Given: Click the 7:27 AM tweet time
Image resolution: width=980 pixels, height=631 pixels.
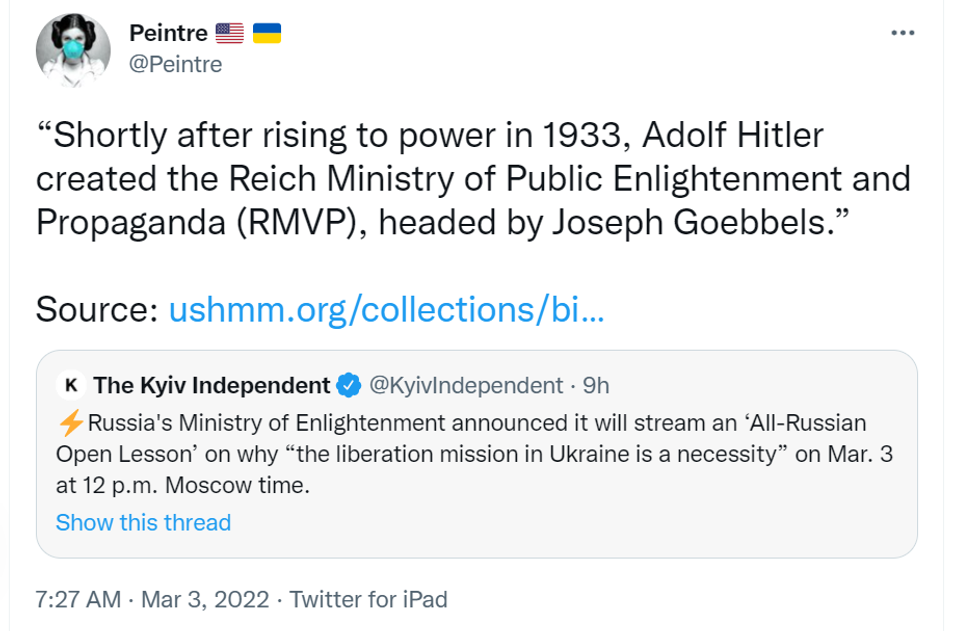Looking at the screenshot, I should pos(78,599).
